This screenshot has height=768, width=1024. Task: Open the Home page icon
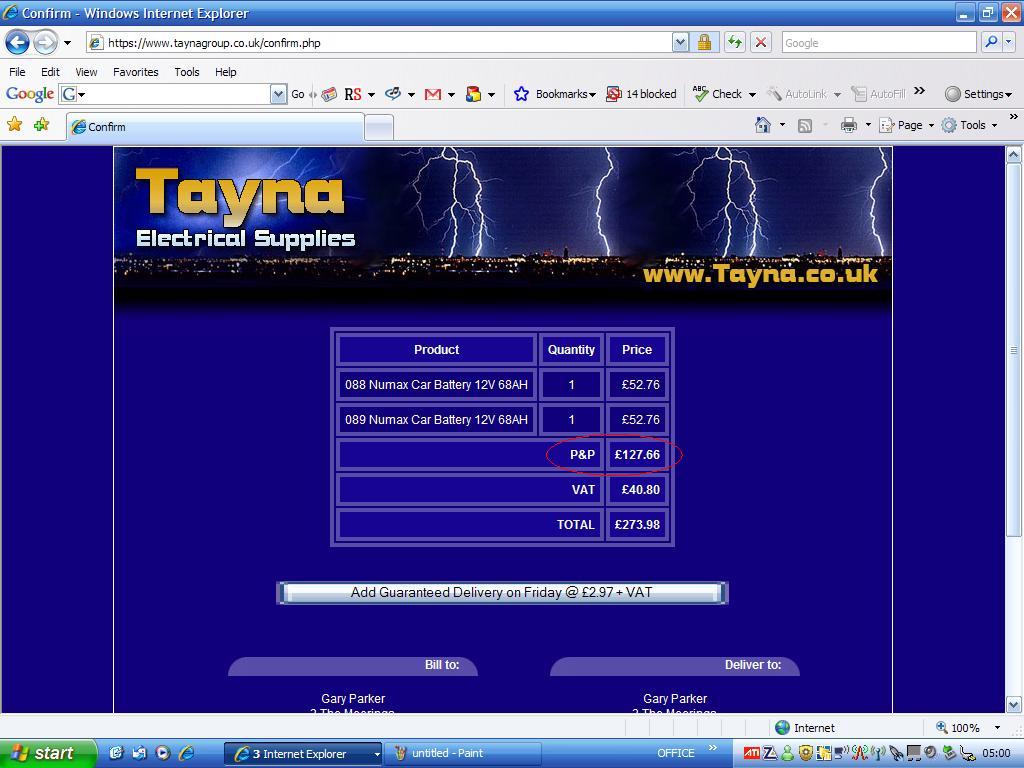[763, 125]
